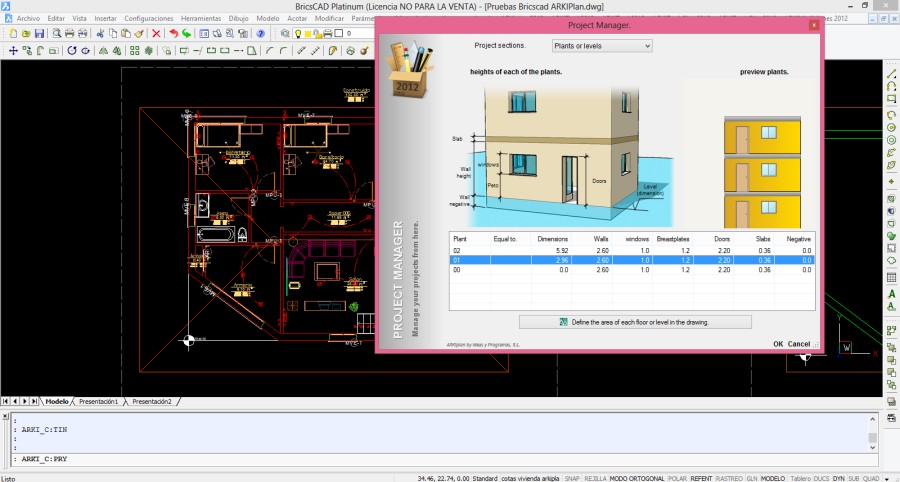
Task: Open the Configuraciones menu
Action: pyautogui.click(x=149, y=18)
